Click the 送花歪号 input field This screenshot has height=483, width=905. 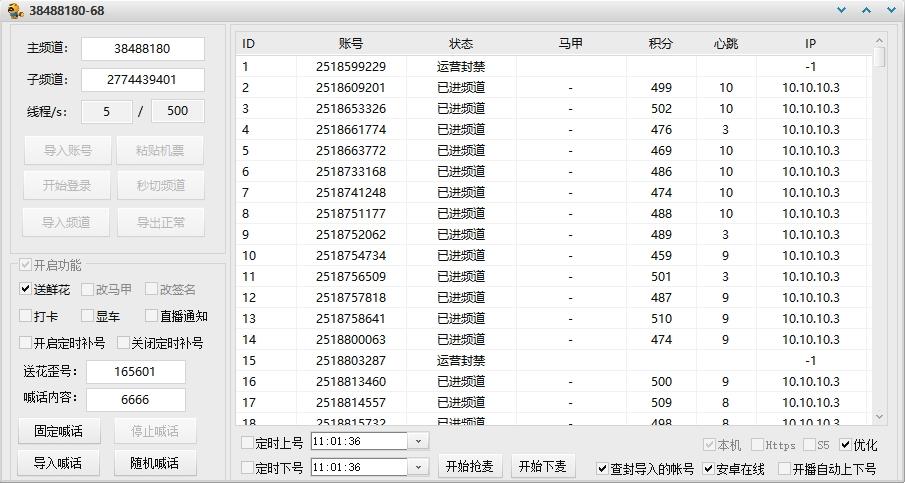click(136, 372)
